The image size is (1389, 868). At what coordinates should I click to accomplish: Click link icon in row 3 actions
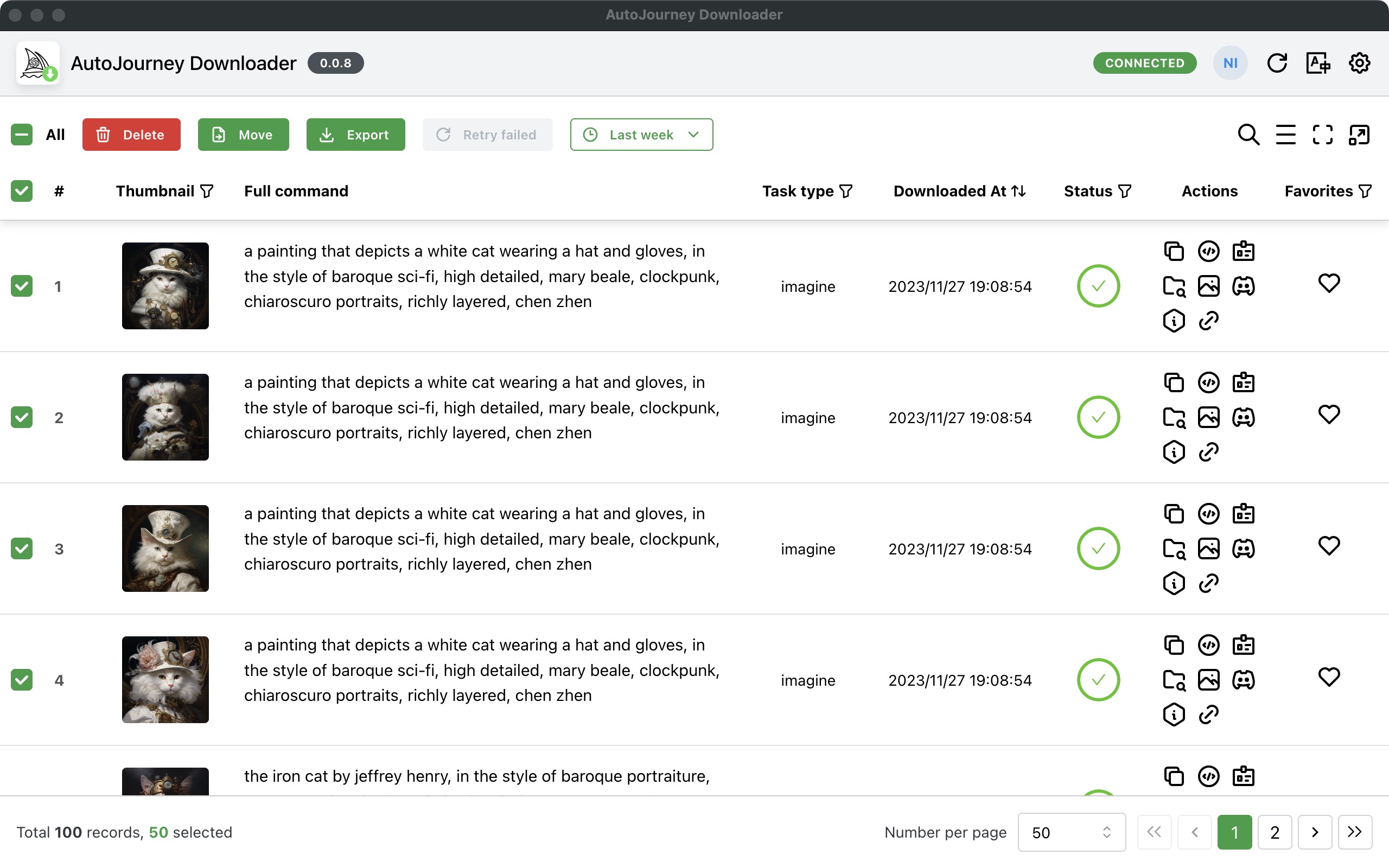point(1208,583)
